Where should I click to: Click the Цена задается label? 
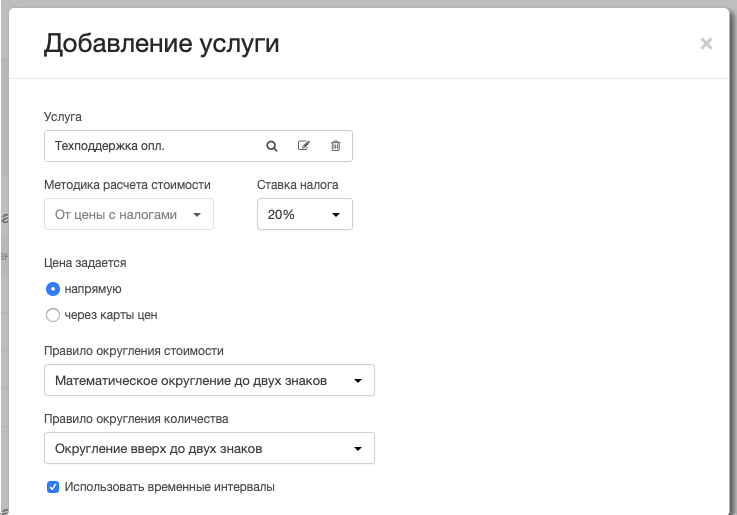point(85,263)
